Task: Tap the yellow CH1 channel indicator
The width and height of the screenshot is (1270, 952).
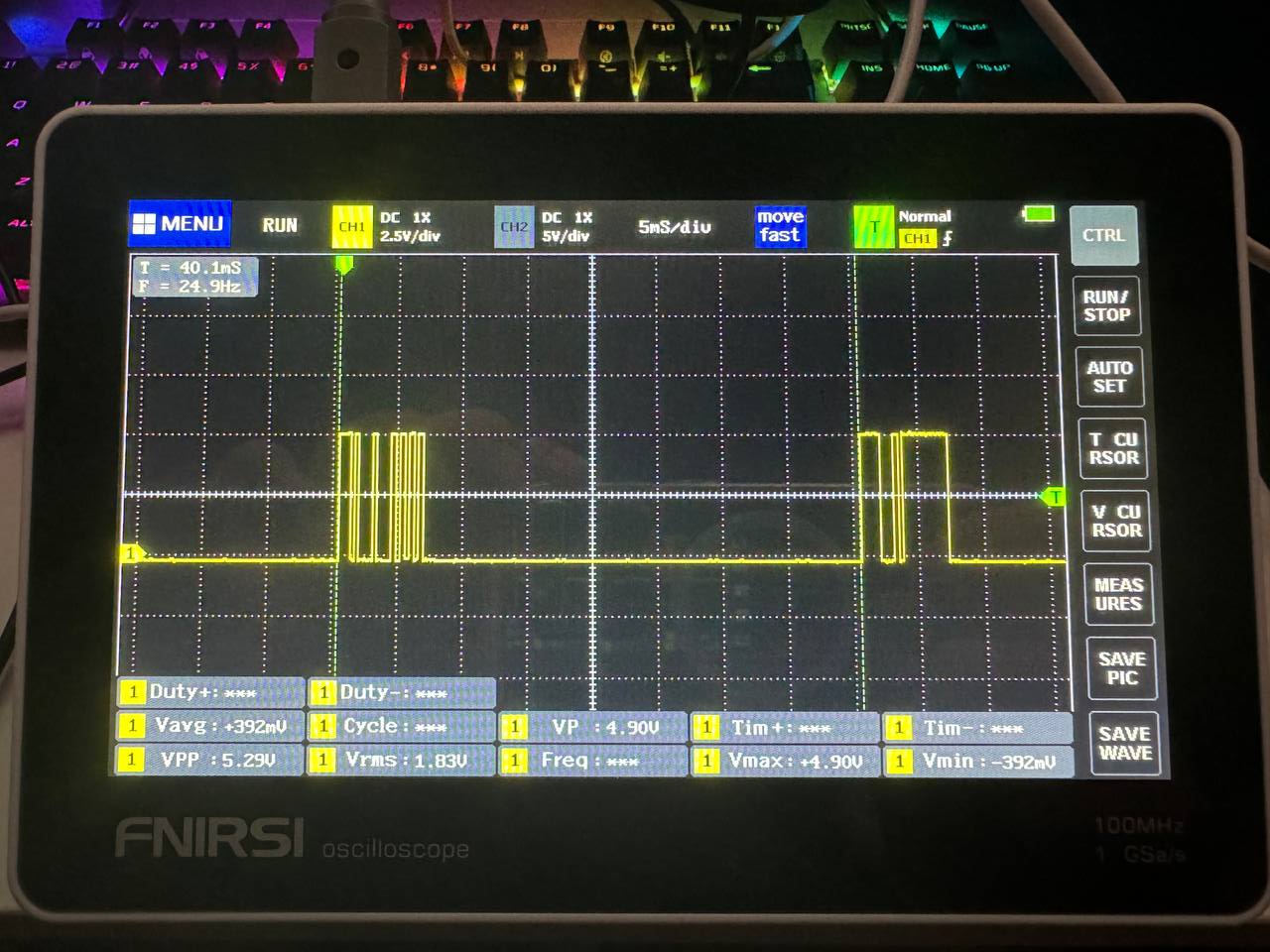Action: point(351,227)
